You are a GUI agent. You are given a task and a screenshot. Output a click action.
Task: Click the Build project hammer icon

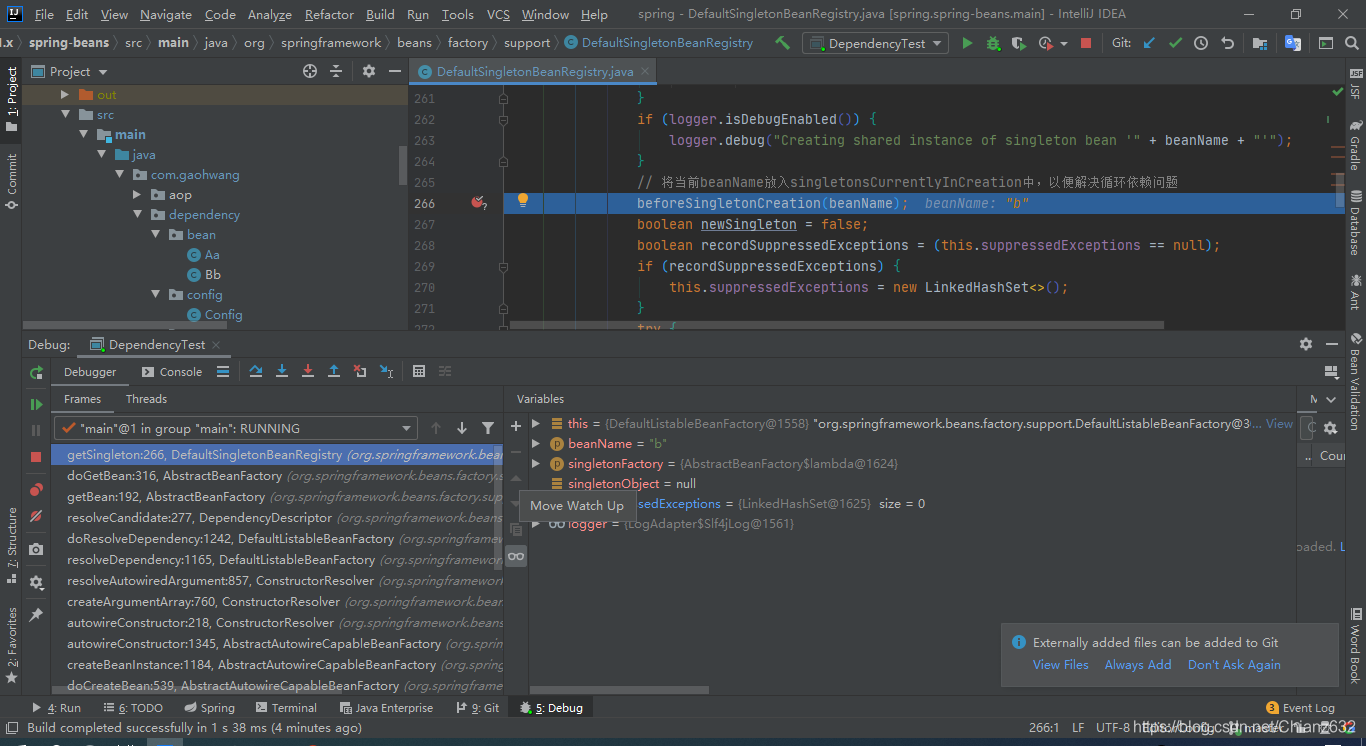point(783,43)
